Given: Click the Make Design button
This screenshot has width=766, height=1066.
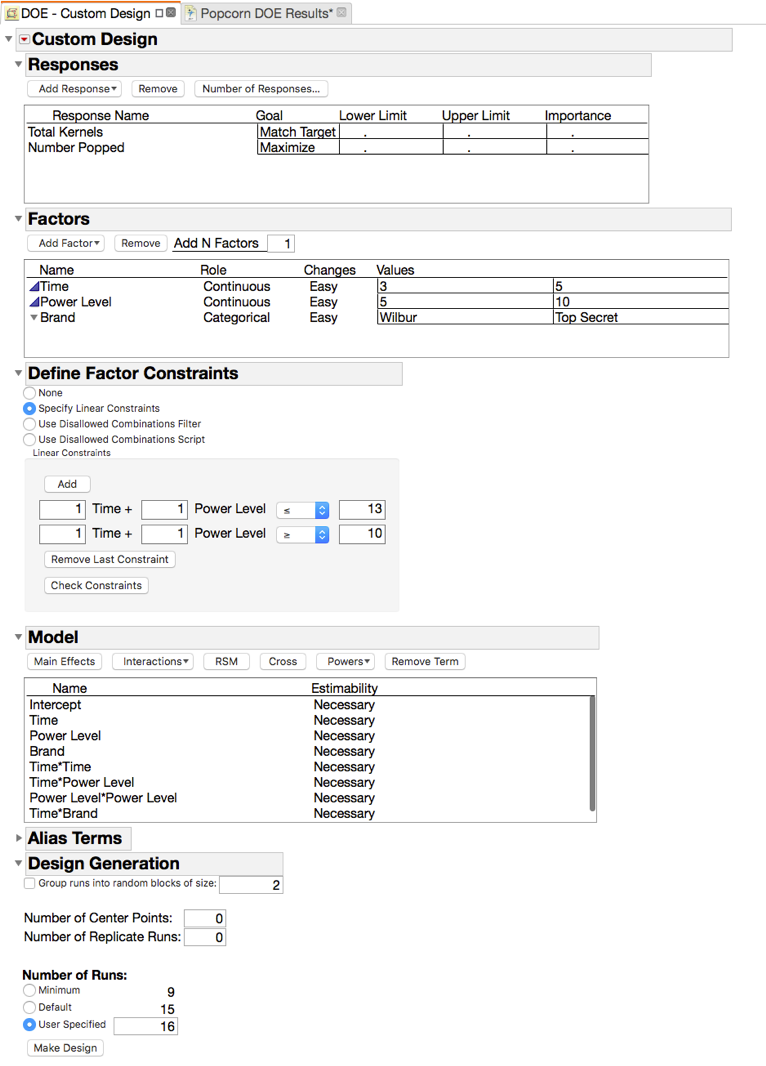Looking at the screenshot, I should 64,1047.
